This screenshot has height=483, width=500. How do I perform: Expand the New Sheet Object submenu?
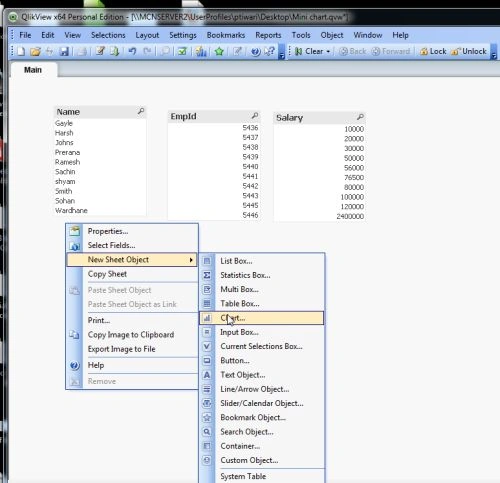[x=132, y=260]
